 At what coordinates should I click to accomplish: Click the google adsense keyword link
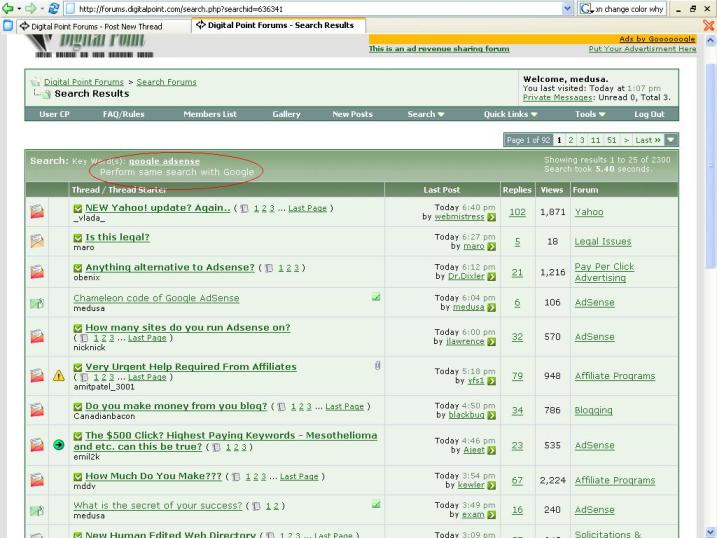coord(164,161)
